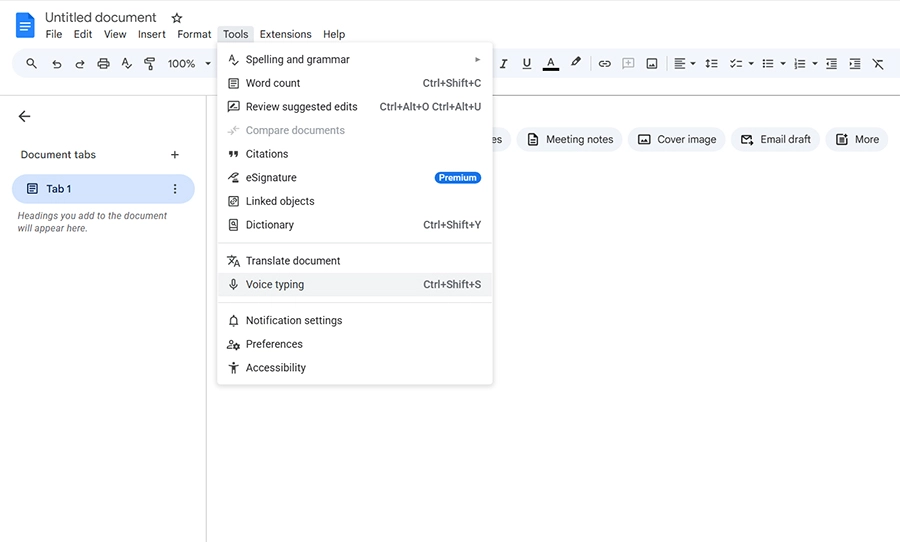
Task: Expand the Spelling and grammar submenu
Action: [355, 60]
